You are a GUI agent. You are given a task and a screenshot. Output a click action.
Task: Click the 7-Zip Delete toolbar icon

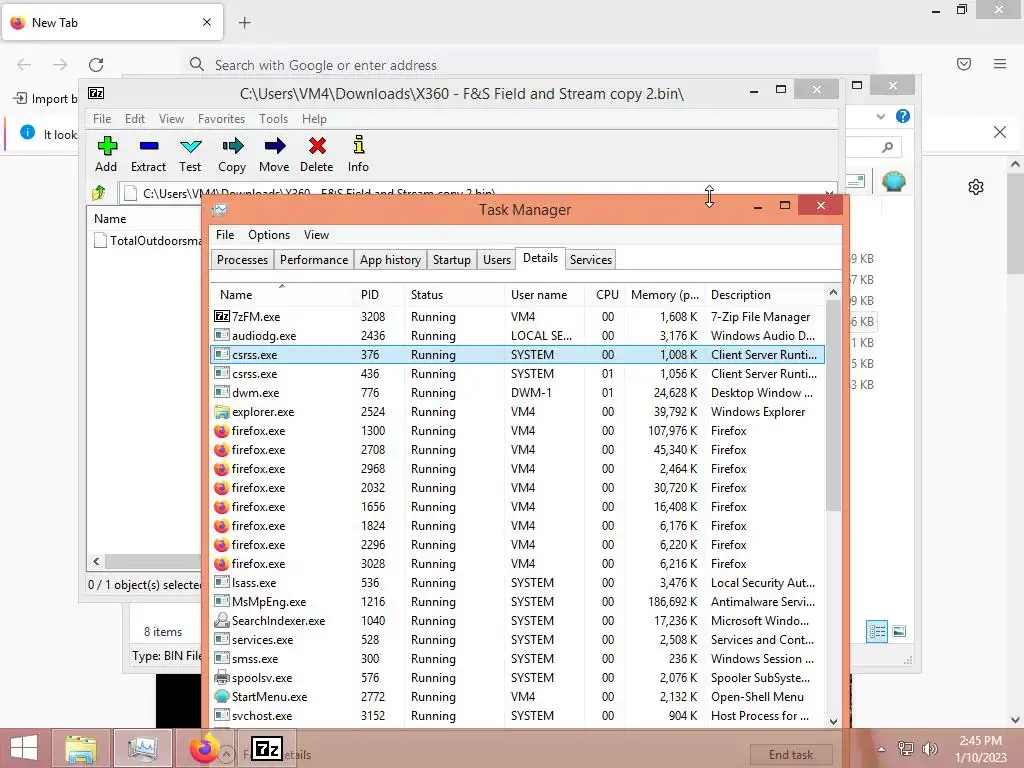point(317,146)
